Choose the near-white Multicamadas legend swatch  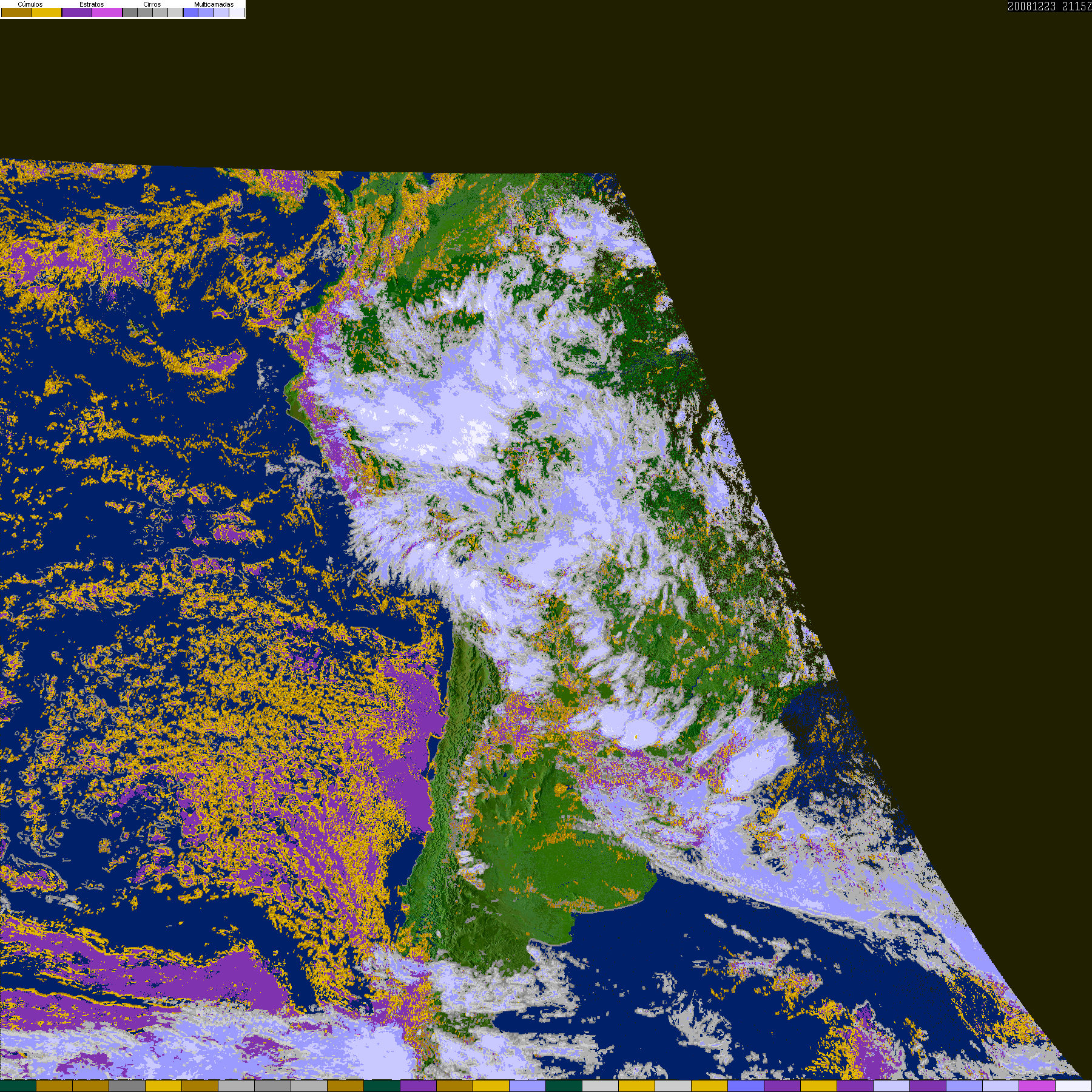point(237,12)
